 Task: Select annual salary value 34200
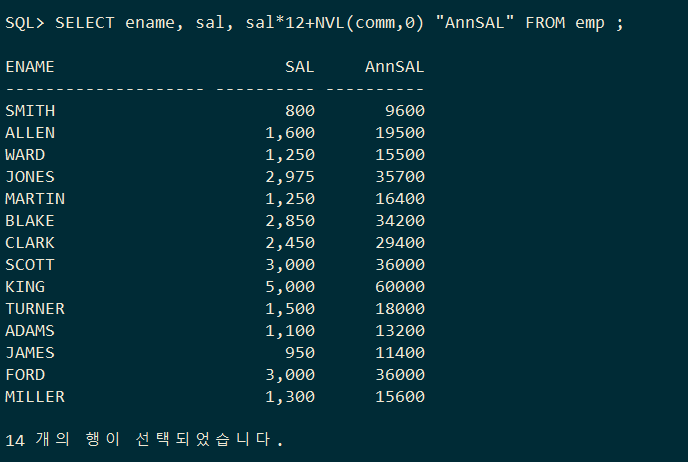(400, 220)
